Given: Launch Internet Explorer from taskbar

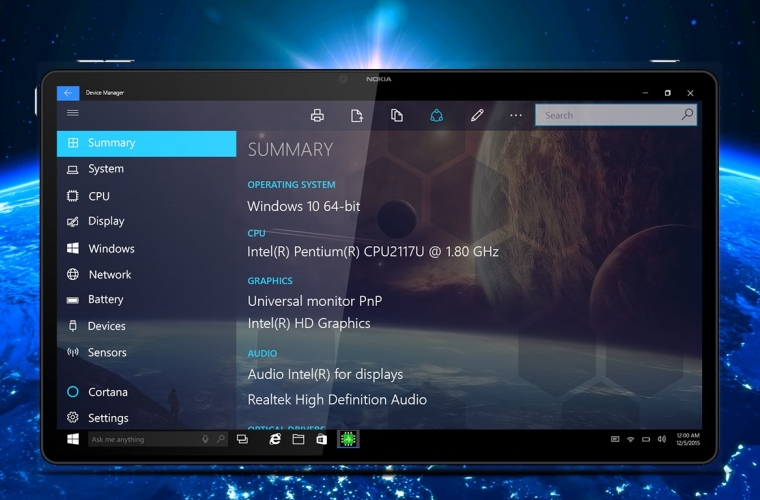Looking at the screenshot, I should pos(275,439).
